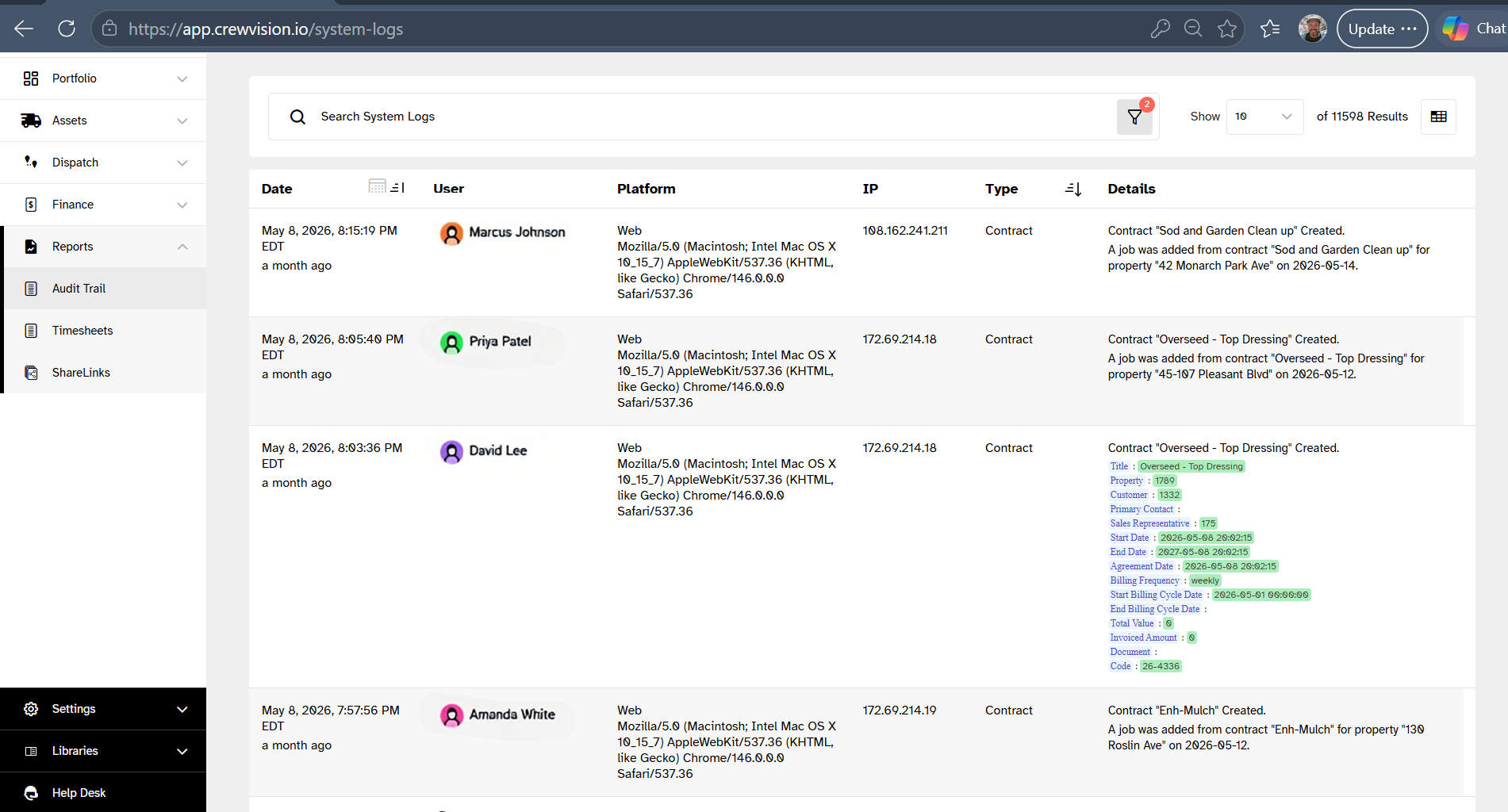The height and width of the screenshot is (812, 1508).
Task: Click the Finance dollar icon
Action: click(x=31, y=205)
